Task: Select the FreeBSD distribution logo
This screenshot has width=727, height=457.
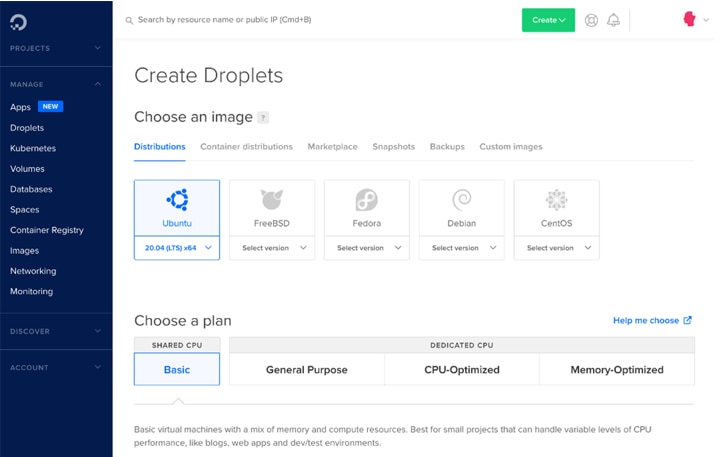Action: (x=272, y=200)
